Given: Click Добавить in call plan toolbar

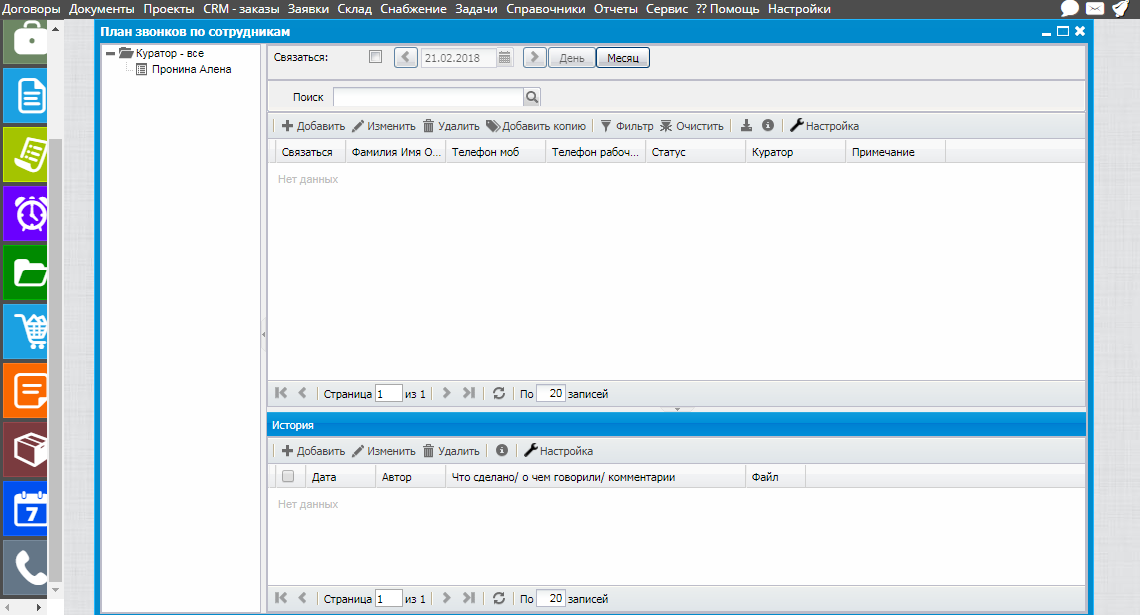Looking at the screenshot, I should click(313, 126).
